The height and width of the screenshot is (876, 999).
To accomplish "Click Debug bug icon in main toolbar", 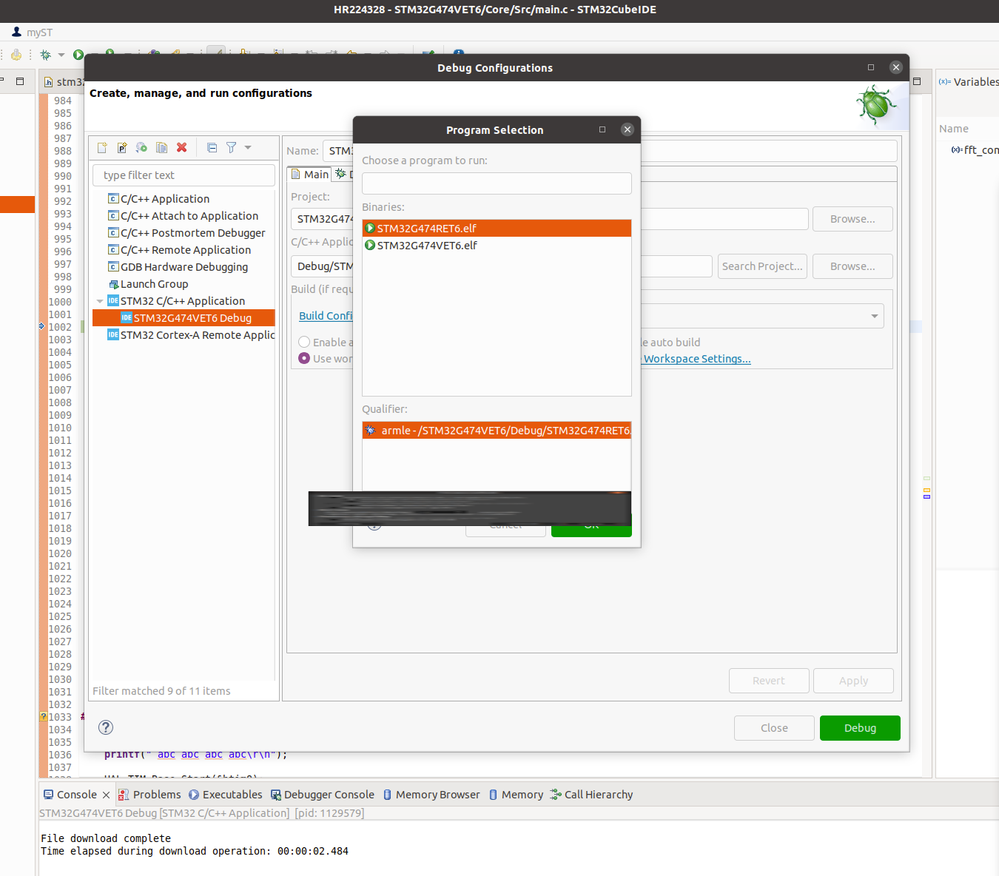I will click(45, 55).
